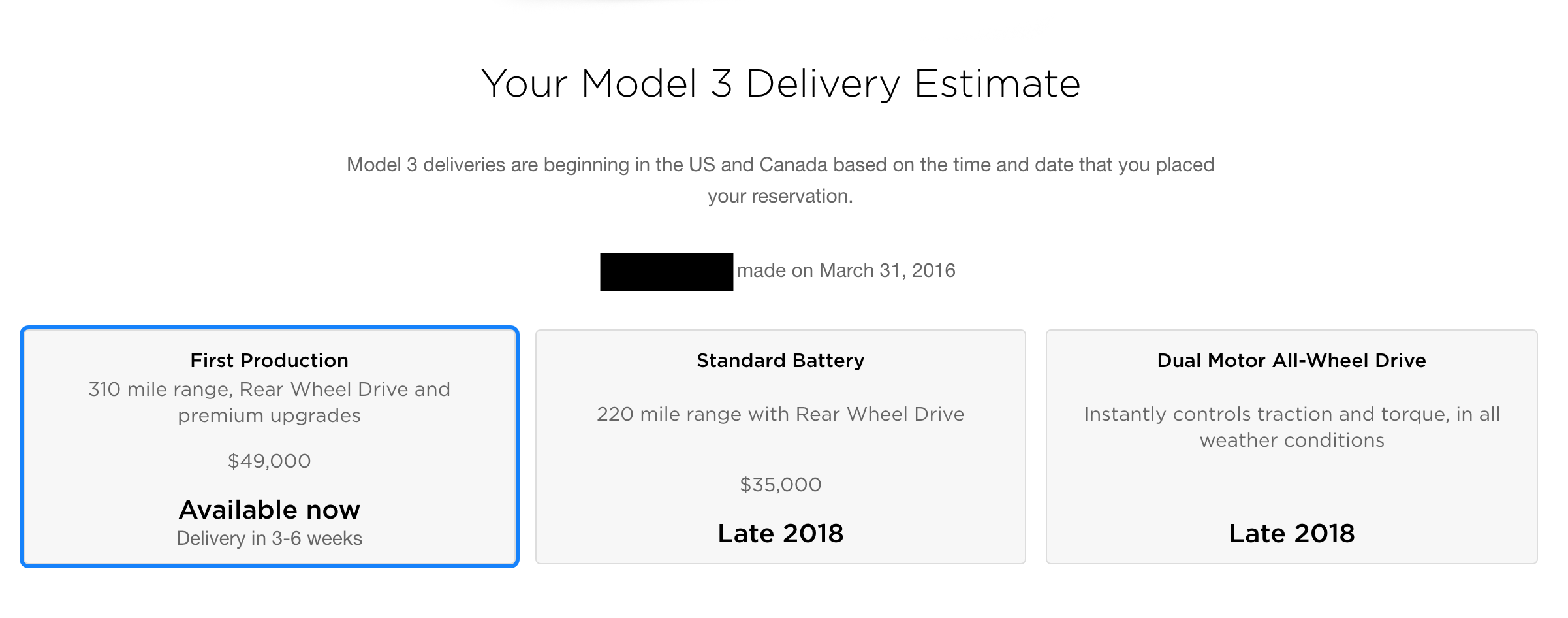The image size is (1568, 618).
Task: Click the "Dual Motor All-Wheel Drive" title
Action: [x=1291, y=361]
